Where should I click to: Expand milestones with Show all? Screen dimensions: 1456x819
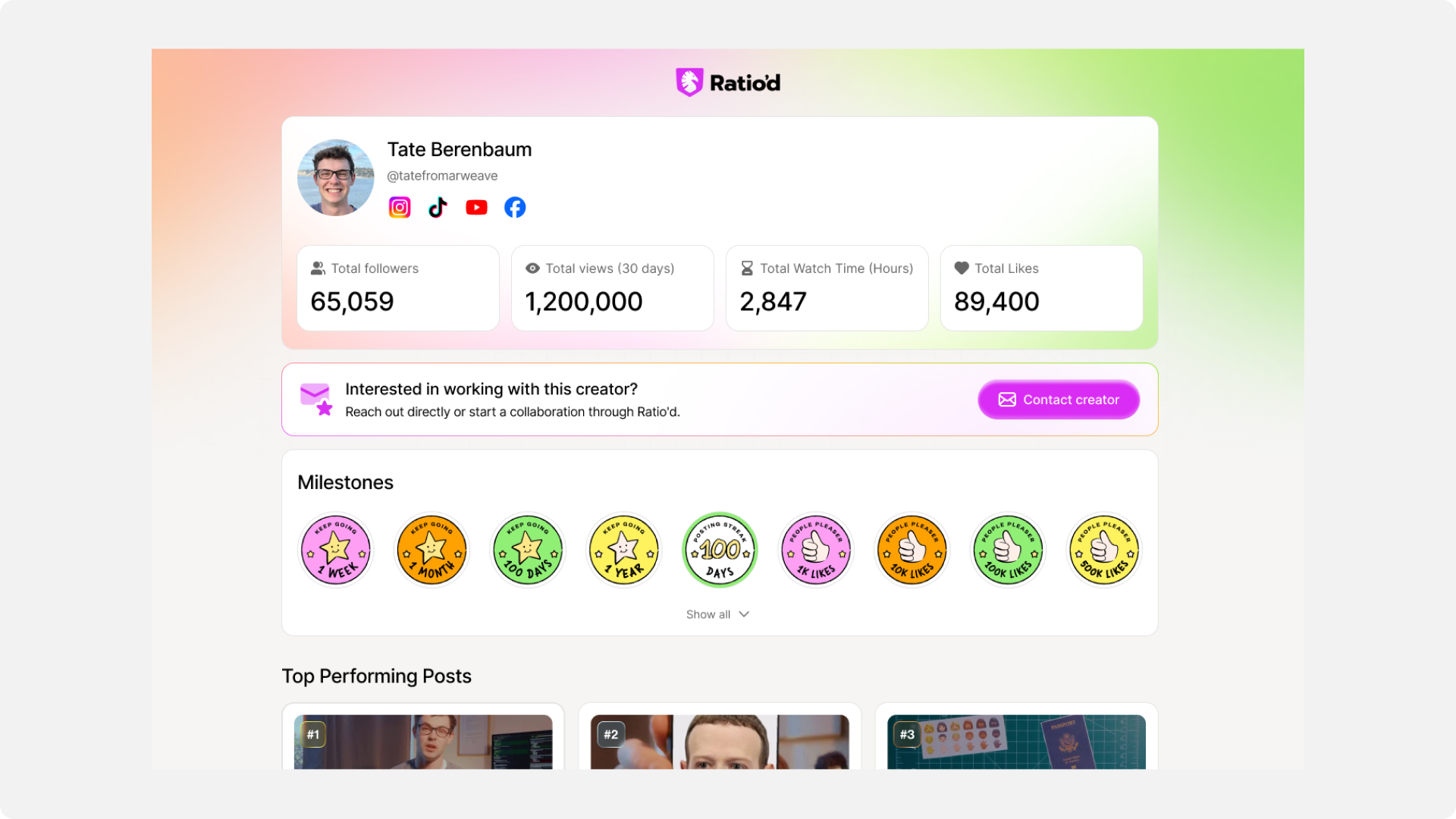(717, 614)
